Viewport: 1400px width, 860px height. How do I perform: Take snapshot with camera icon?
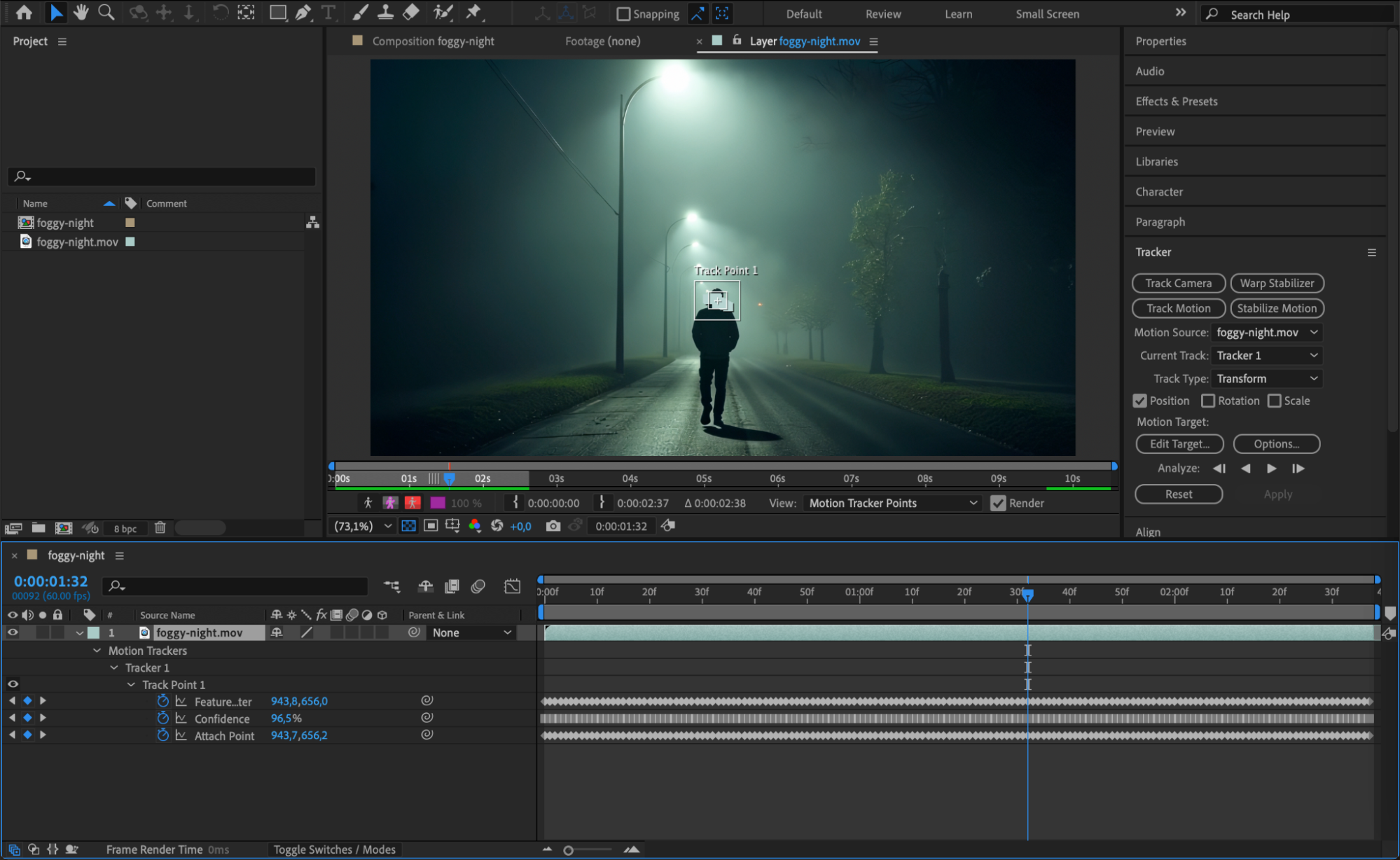tap(553, 526)
